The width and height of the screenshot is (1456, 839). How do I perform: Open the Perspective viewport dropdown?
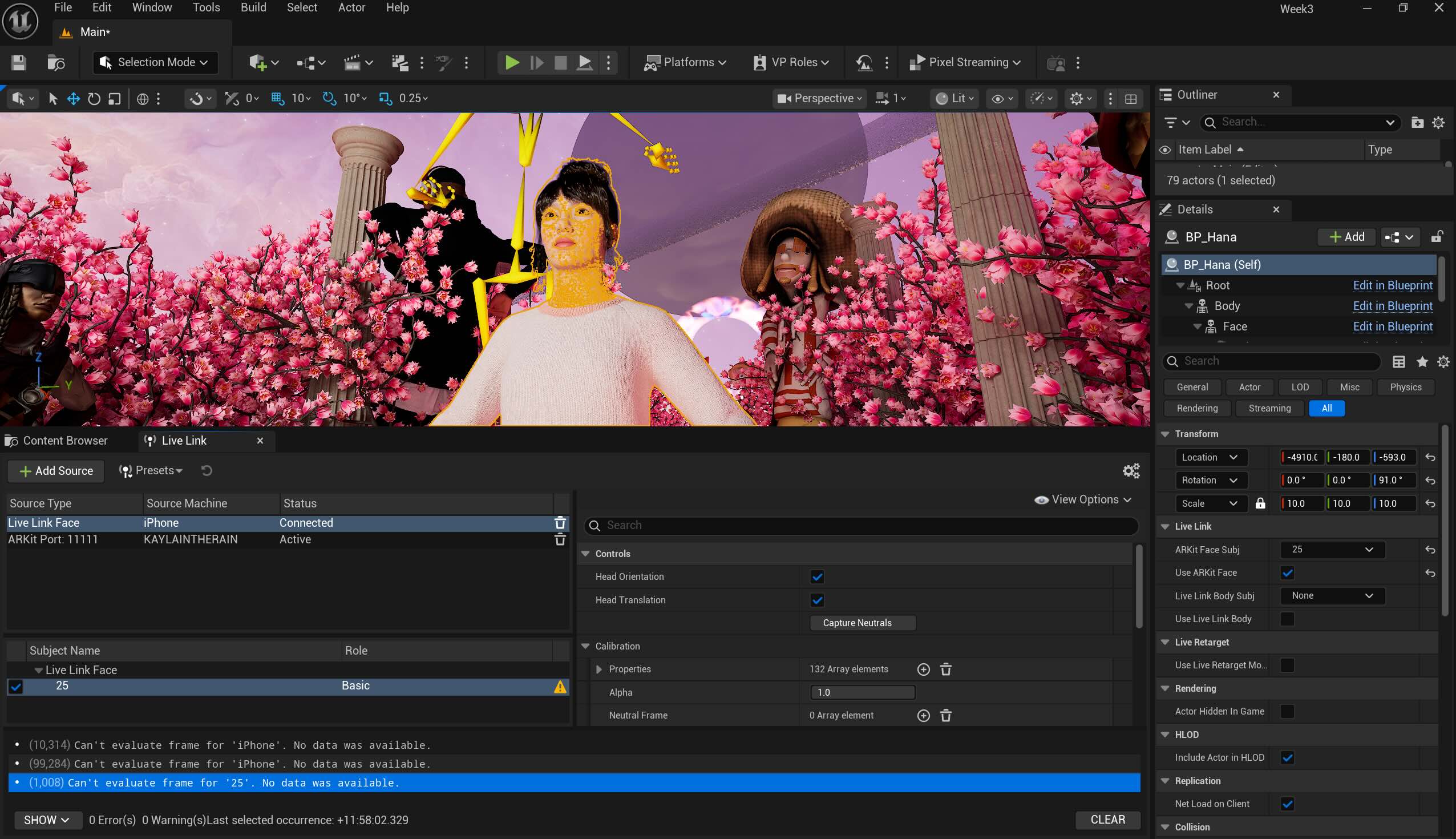point(819,99)
